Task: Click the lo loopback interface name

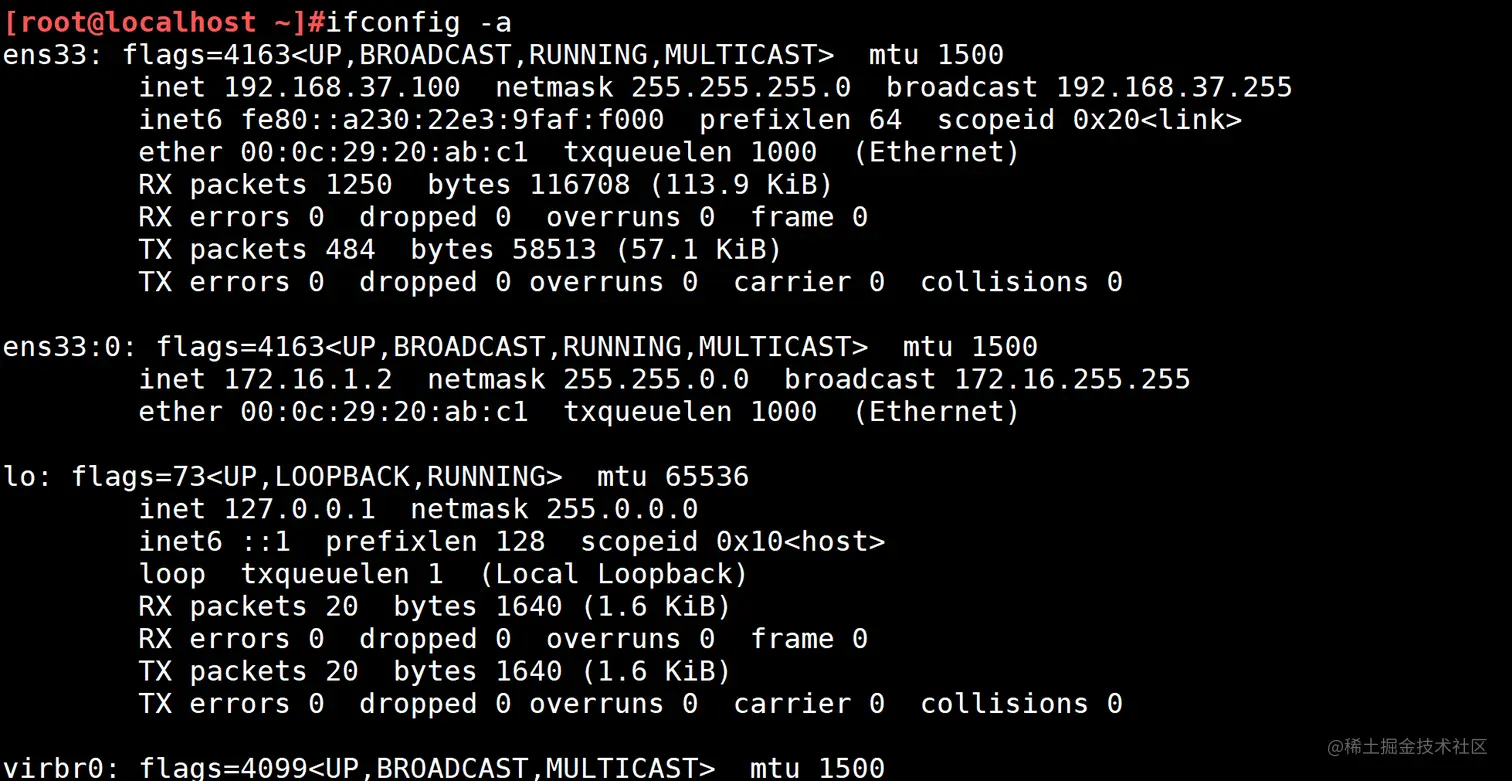Action: [x=20, y=476]
